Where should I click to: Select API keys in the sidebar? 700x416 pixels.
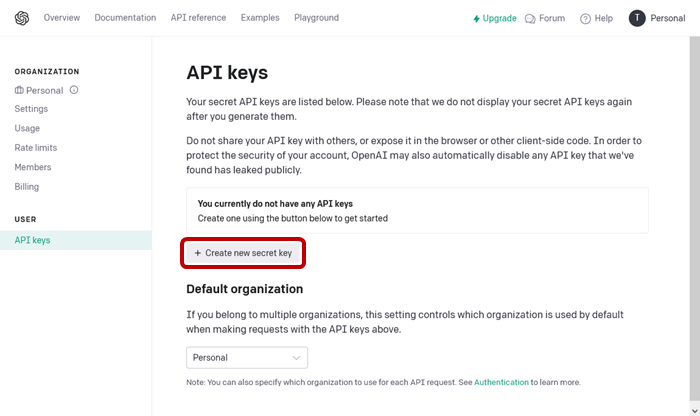32,240
